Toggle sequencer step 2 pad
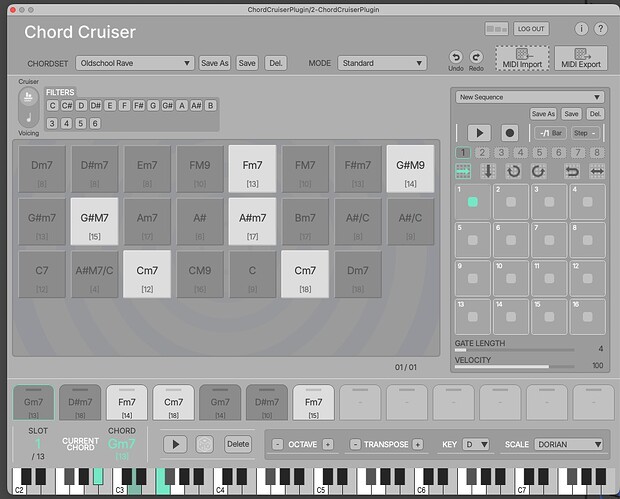 [511, 202]
